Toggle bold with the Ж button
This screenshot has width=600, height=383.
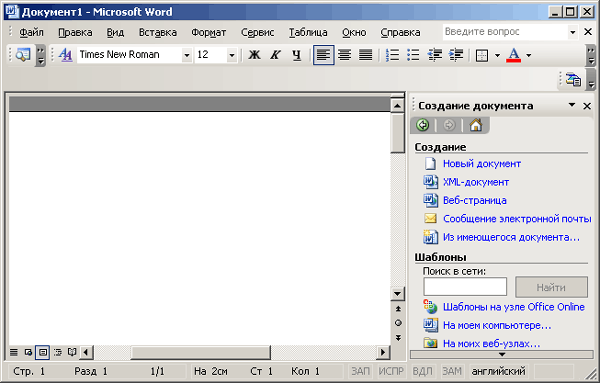[x=254, y=55]
